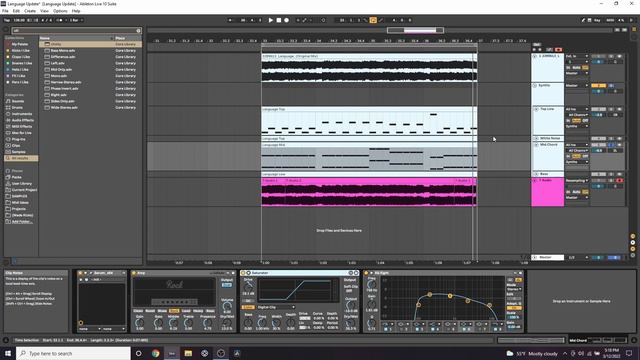Viewport: 640px width, 360px height.
Task: Fold the Top Line track
Action: pyautogui.click(x=536, y=109)
